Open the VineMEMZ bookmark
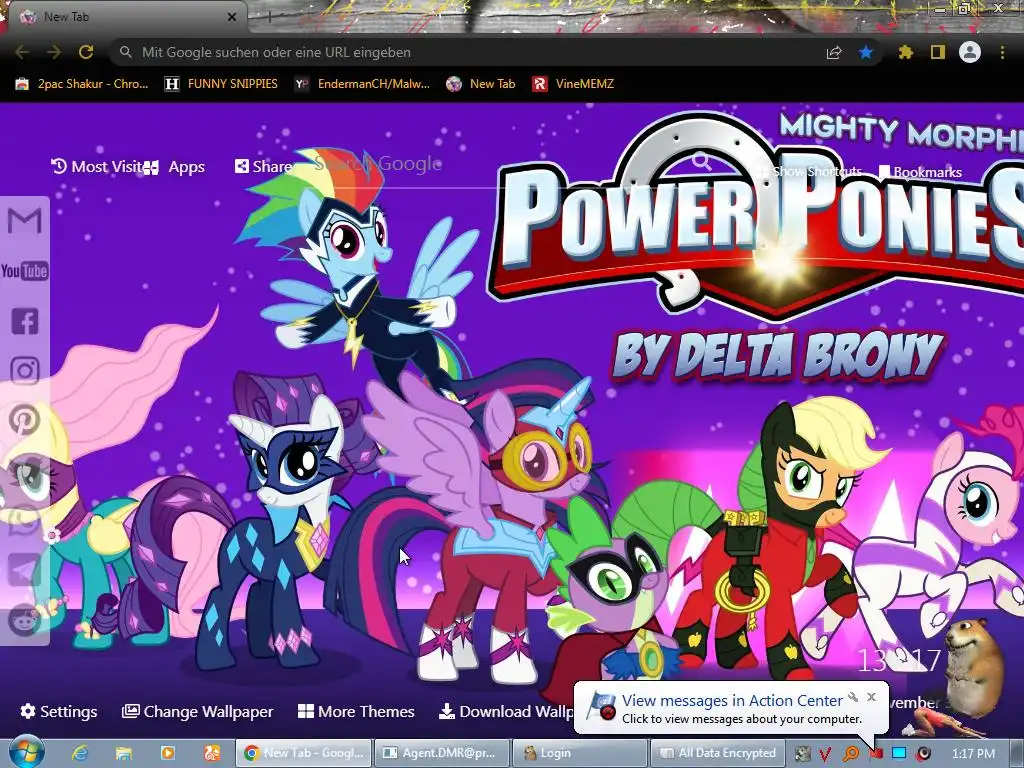The width and height of the screenshot is (1024, 768). pyautogui.click(x=573, y=84)
